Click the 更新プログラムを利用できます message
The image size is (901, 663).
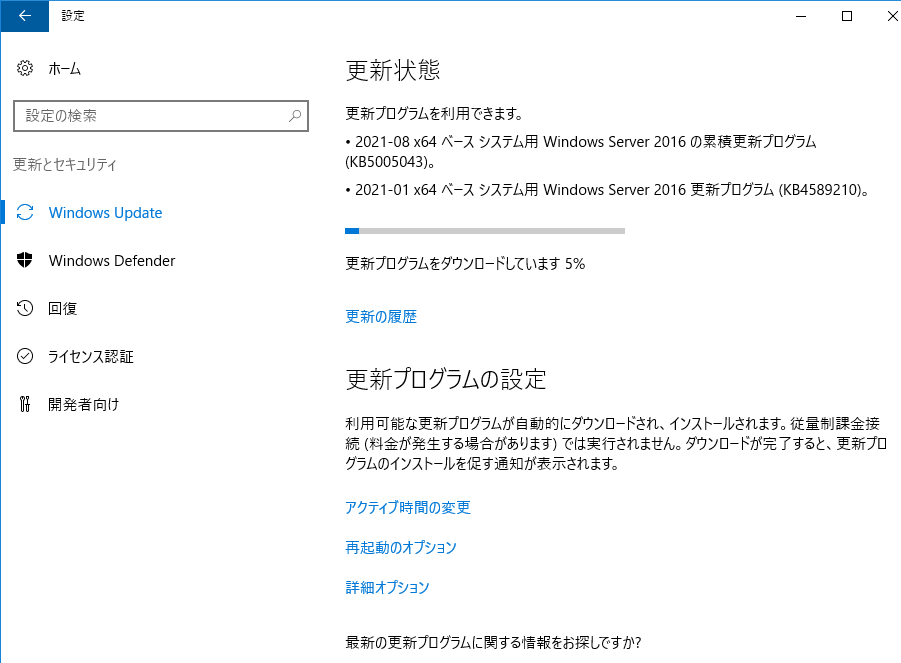pyautogui.click(x=434, y=114)
